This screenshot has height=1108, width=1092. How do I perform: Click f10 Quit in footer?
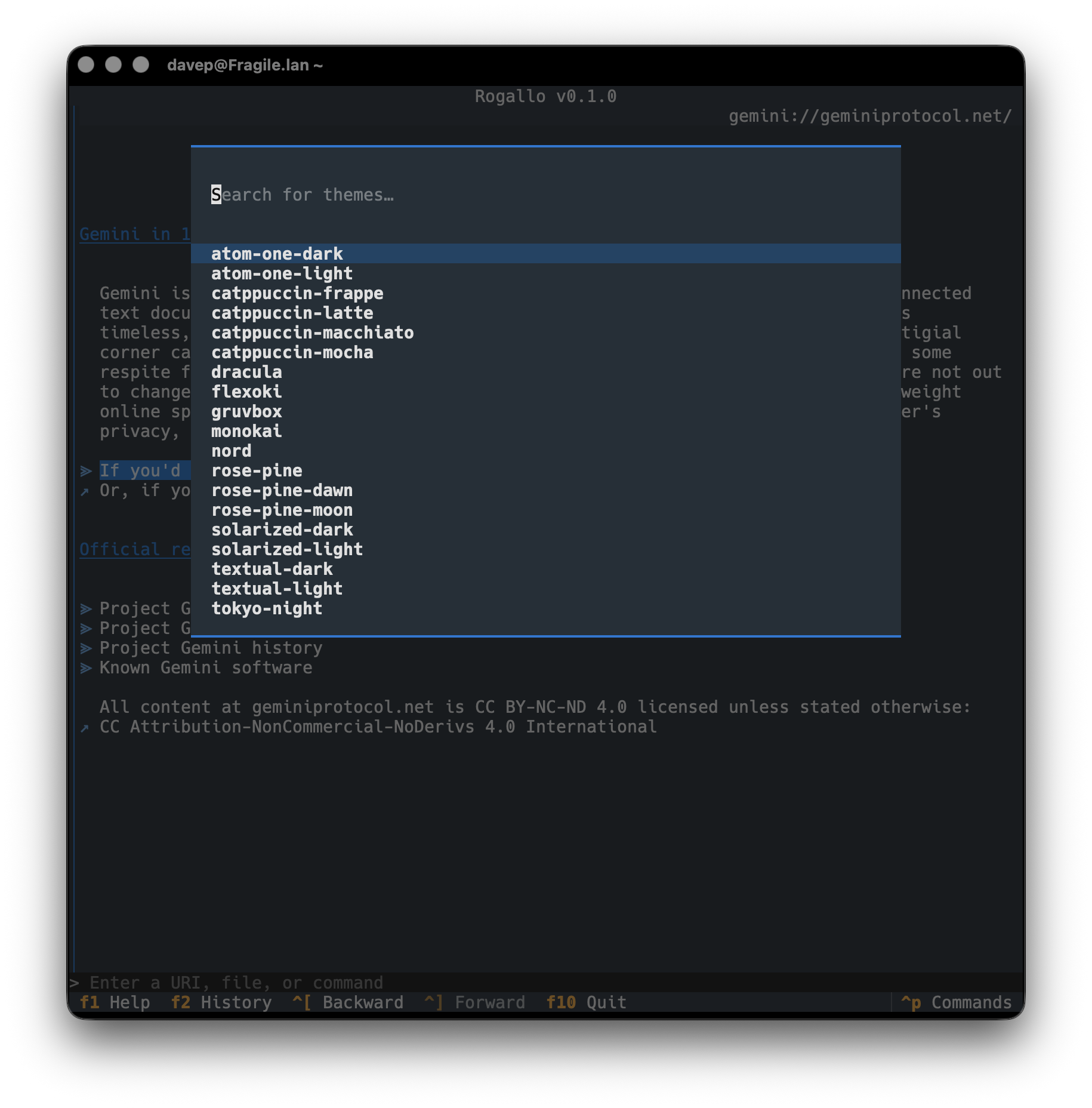(587, 1002)
